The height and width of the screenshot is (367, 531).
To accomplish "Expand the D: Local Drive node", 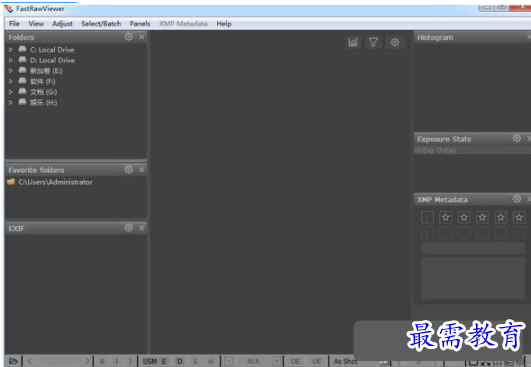I will point(11,60).
